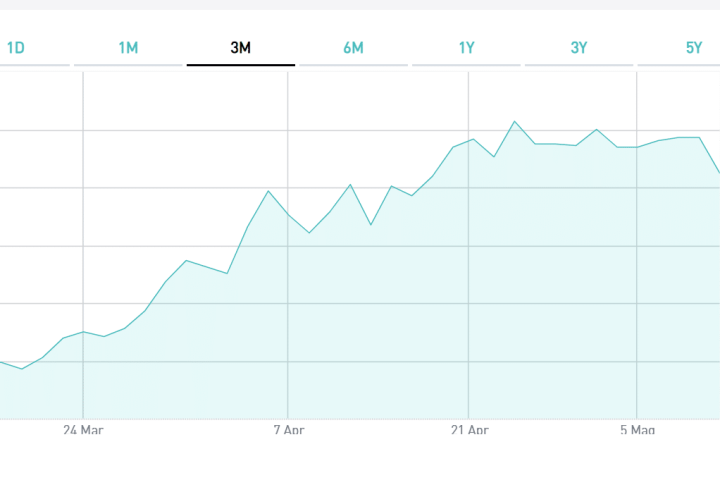Switch to the 1M range tab
The image size is (720, 480).
click(x=128, y=48)
